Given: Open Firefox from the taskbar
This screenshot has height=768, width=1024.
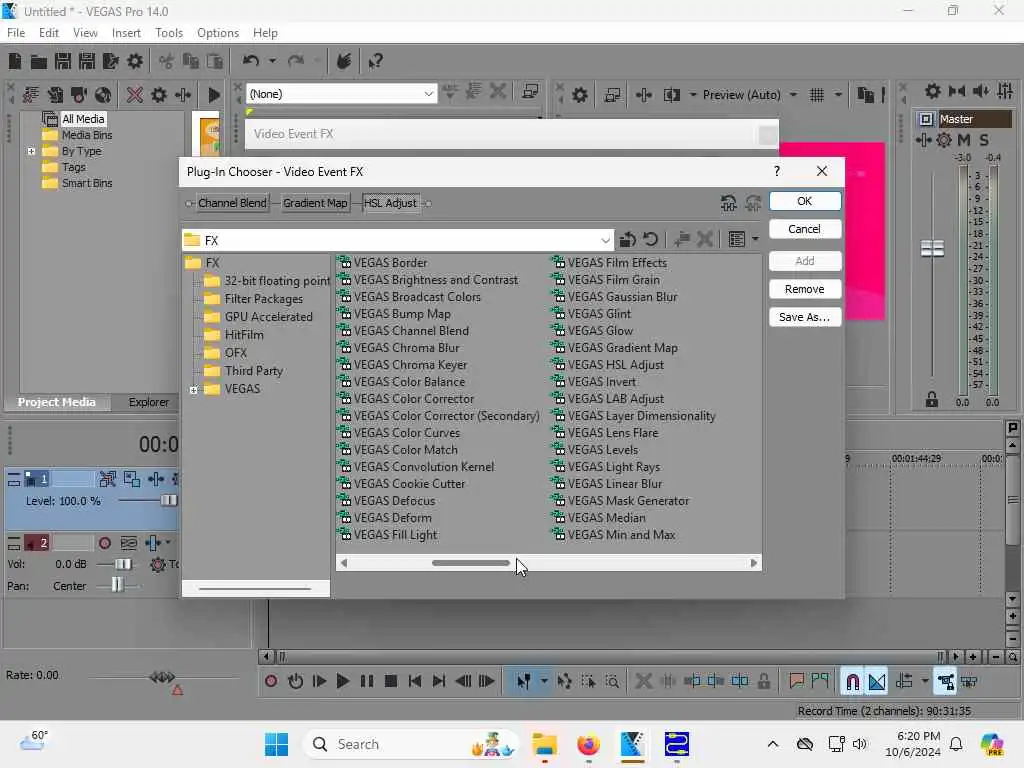Looking at the screenshot, I should [x=588, y=744].
